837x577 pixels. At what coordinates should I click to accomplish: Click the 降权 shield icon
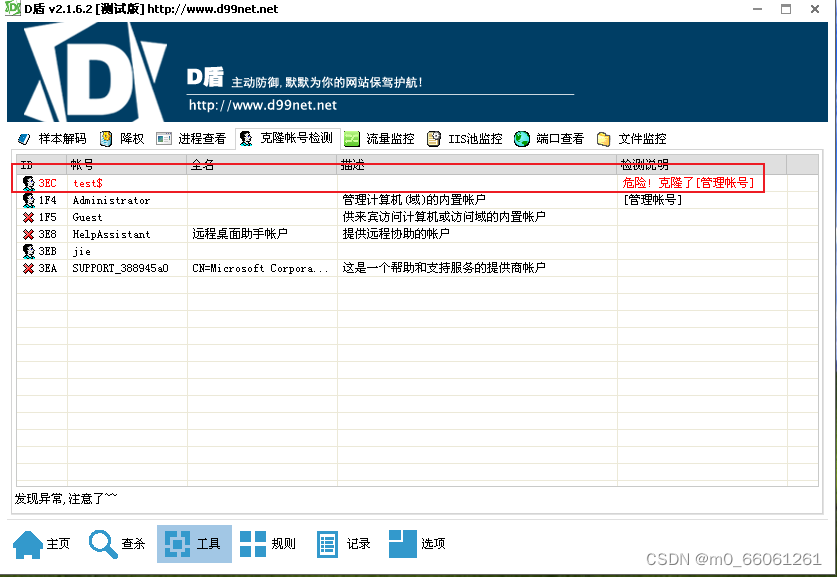106,139
